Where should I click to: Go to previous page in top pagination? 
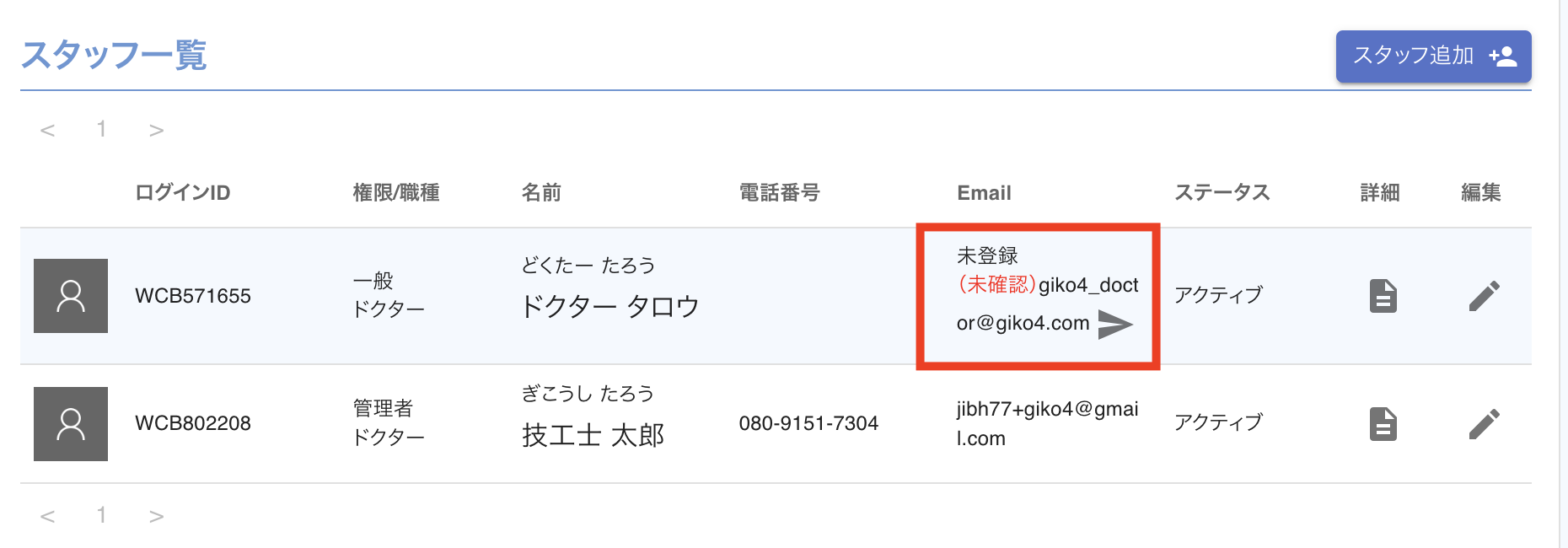[x=48, y=130]
